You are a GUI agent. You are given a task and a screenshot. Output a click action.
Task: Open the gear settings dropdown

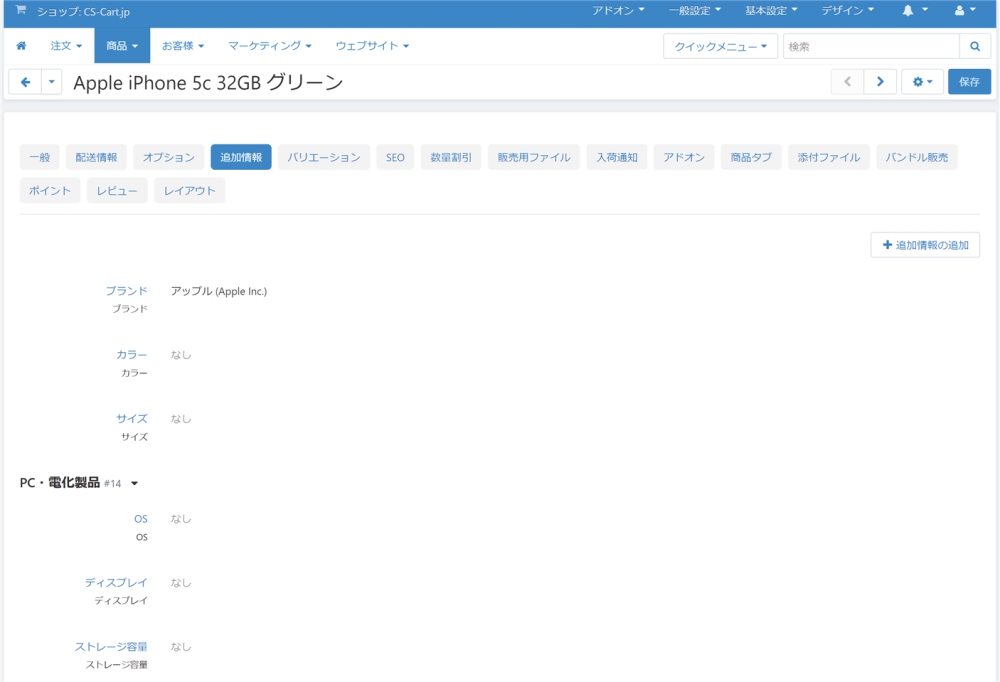coord(922,82)
